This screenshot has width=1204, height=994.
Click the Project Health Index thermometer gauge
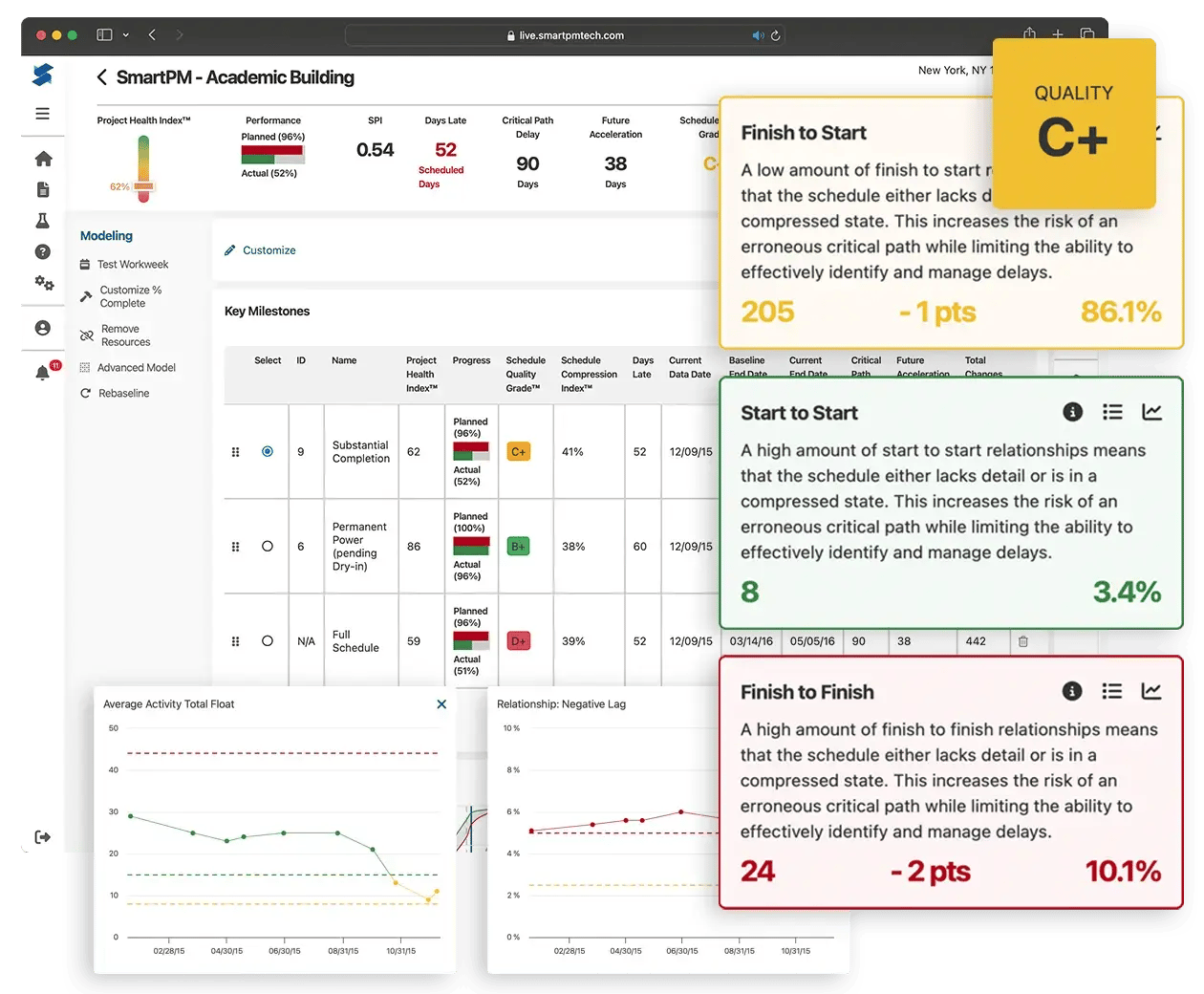coord(143,168)
